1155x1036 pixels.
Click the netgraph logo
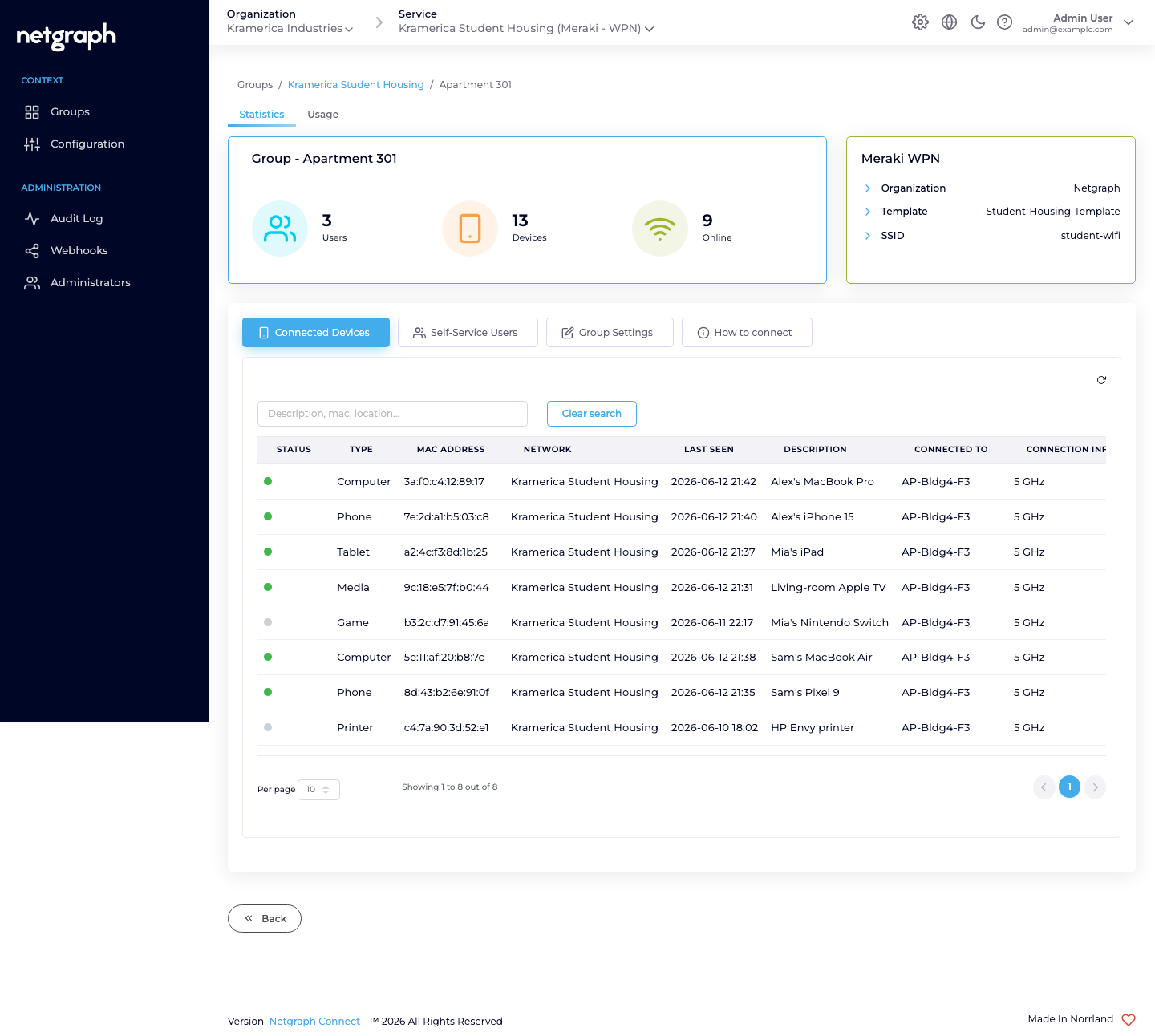67,36
